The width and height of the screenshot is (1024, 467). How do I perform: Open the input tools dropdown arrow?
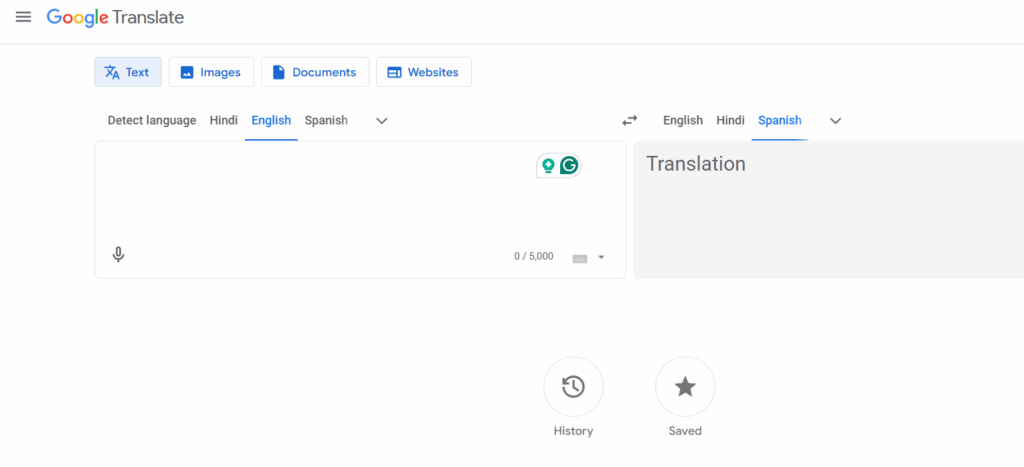601,258
